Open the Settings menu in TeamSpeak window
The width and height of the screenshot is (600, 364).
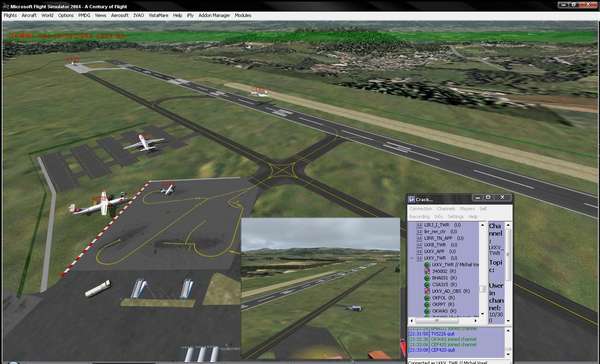coord(455,217)
